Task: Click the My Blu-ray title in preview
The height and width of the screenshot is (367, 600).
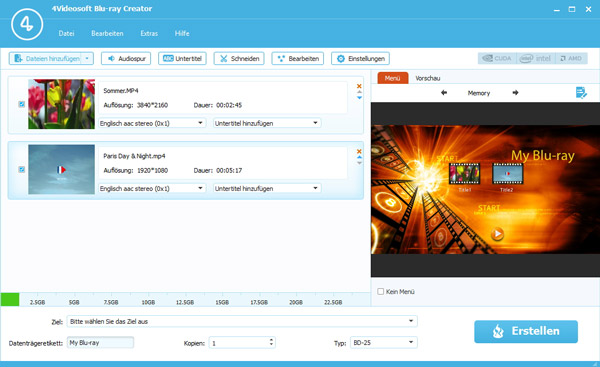Action: [543, 156]
